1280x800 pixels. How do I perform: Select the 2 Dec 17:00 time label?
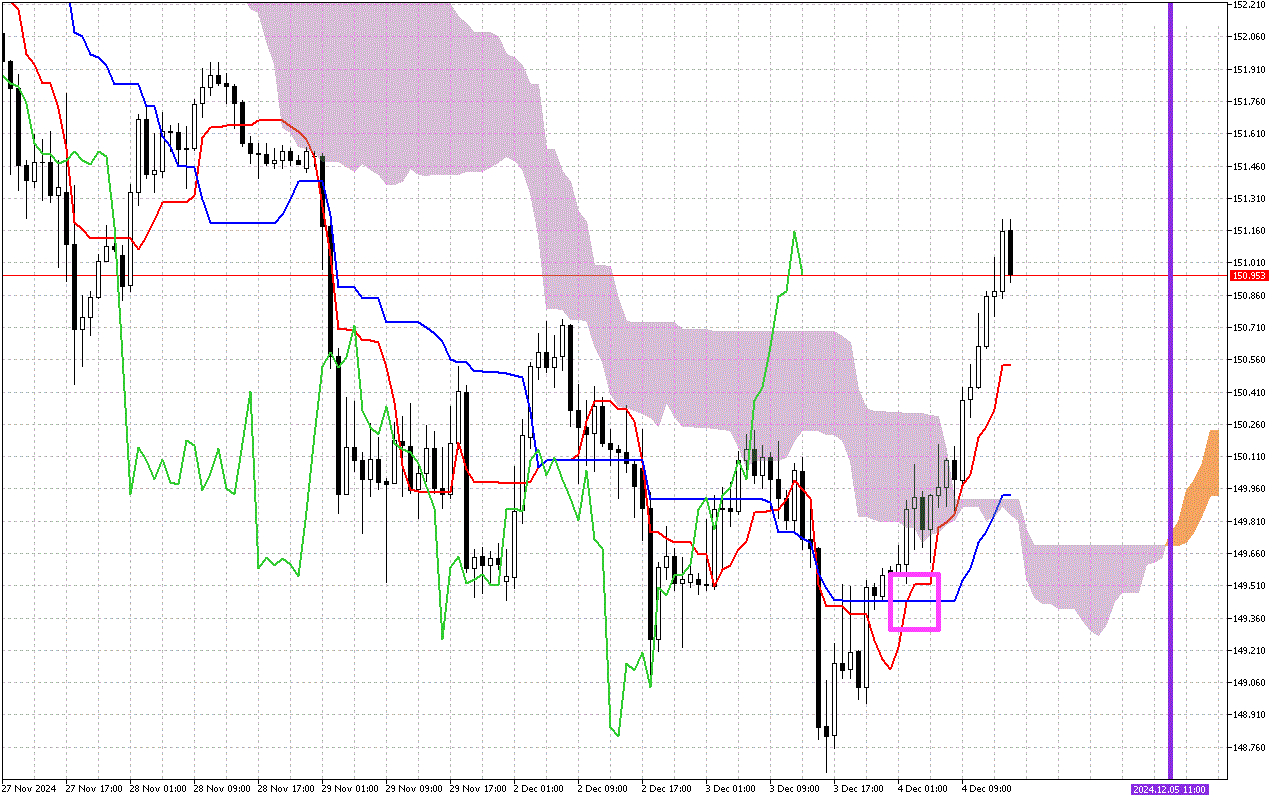[667, 789]
